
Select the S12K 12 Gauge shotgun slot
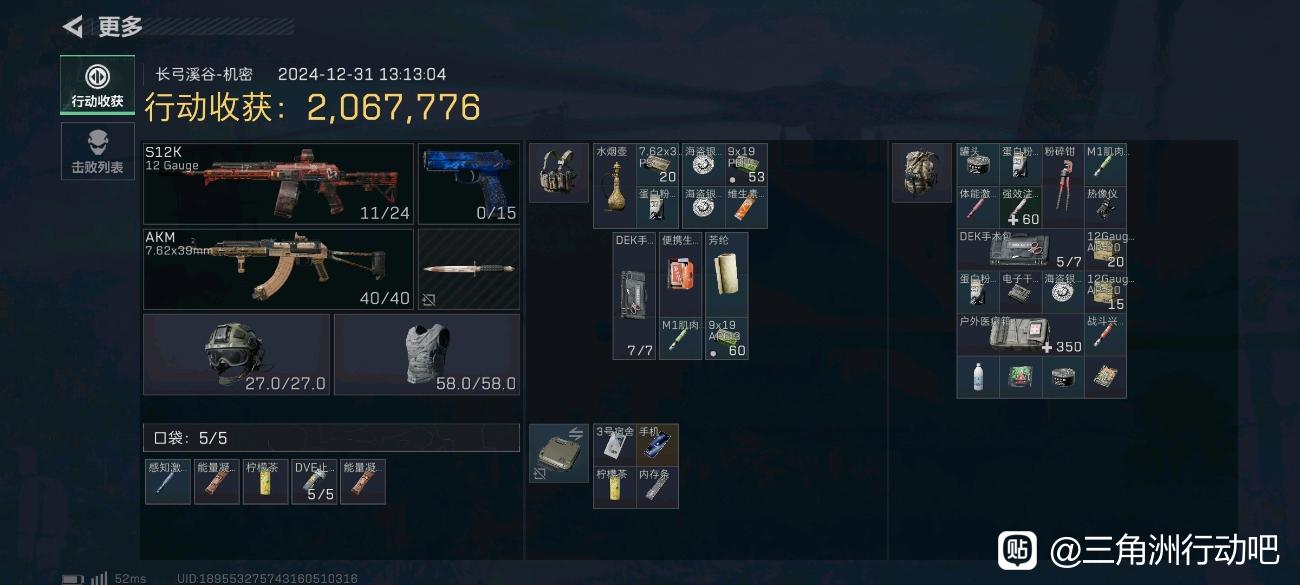[x=279, y=183]
